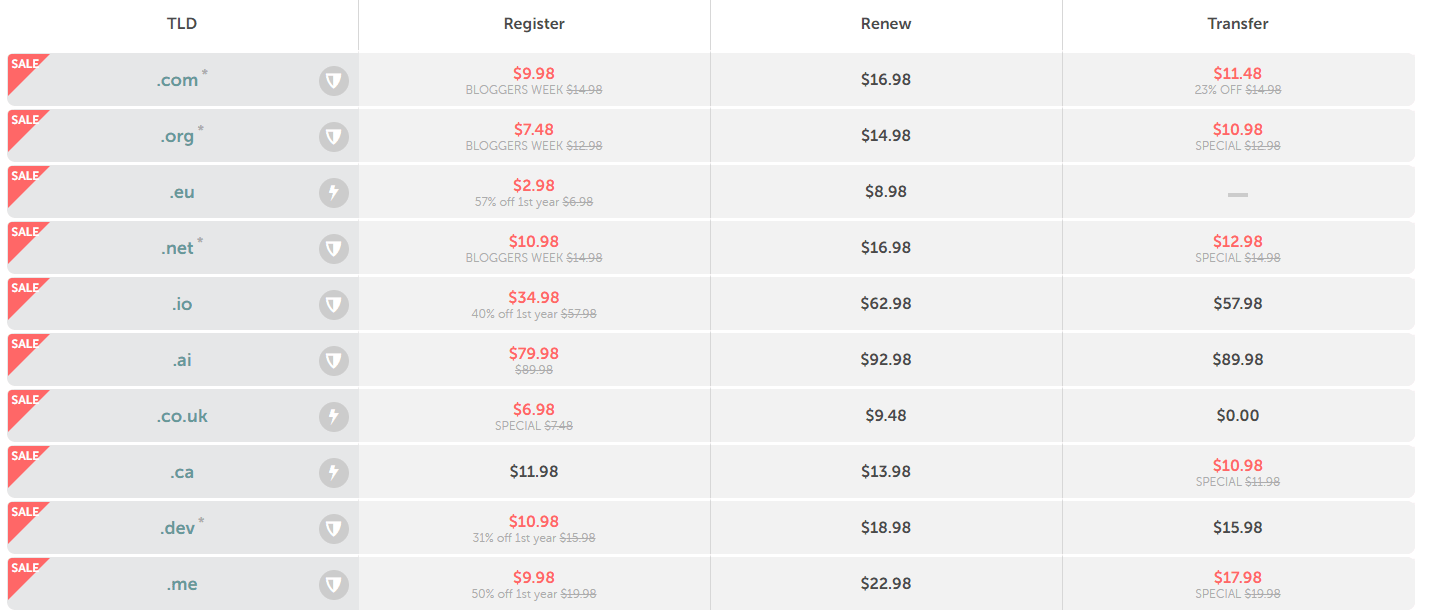Viewport: 1429px width, 615px height.
Task: Click the $17.98 .me transfer price
Action: 1238,577
